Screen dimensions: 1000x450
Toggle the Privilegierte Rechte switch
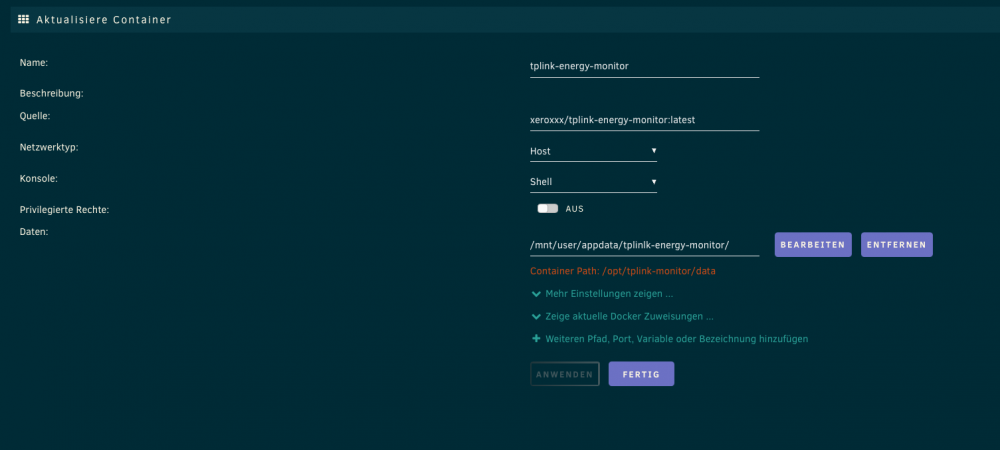pos(547,208)
